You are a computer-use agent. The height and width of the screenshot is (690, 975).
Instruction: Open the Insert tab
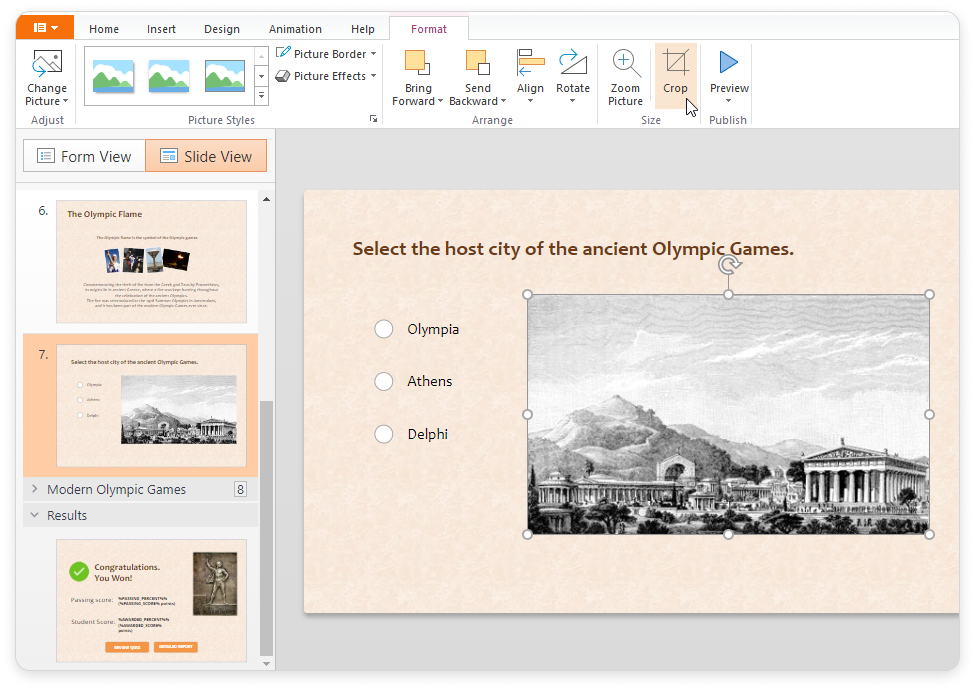click(161, 29)
